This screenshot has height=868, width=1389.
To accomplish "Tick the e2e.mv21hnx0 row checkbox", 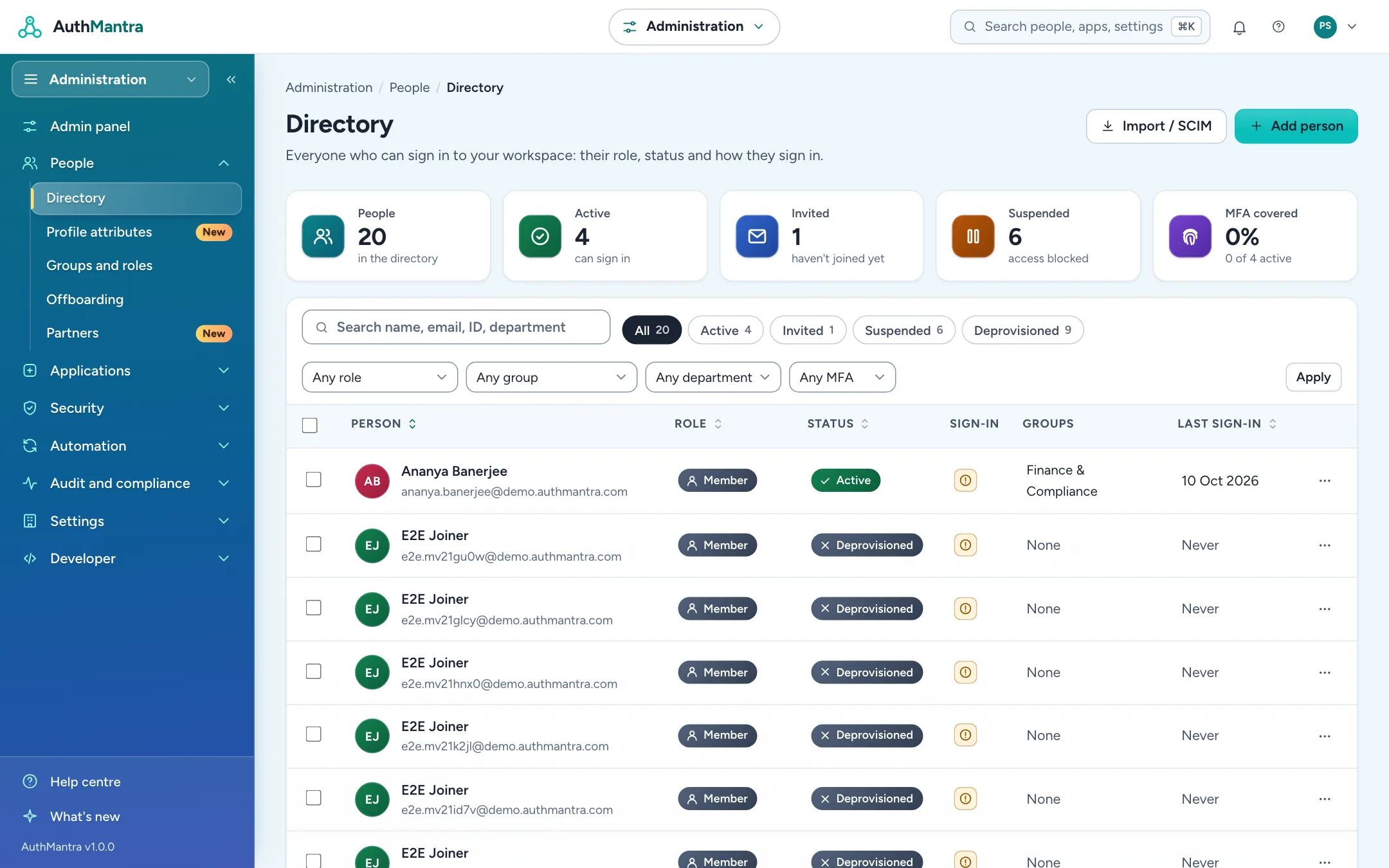I will pyautogui.click(x=314, y=671).
